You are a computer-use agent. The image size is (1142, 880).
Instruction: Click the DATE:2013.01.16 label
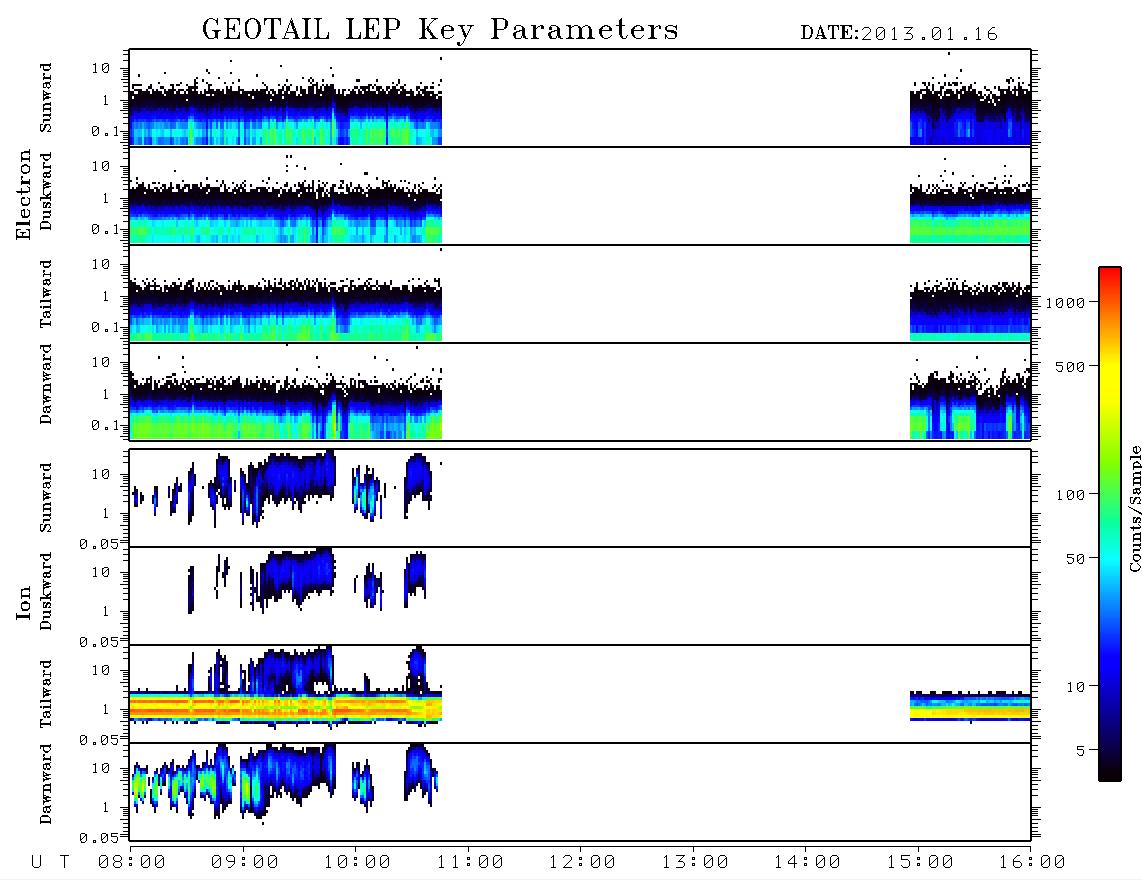(899, 34)
